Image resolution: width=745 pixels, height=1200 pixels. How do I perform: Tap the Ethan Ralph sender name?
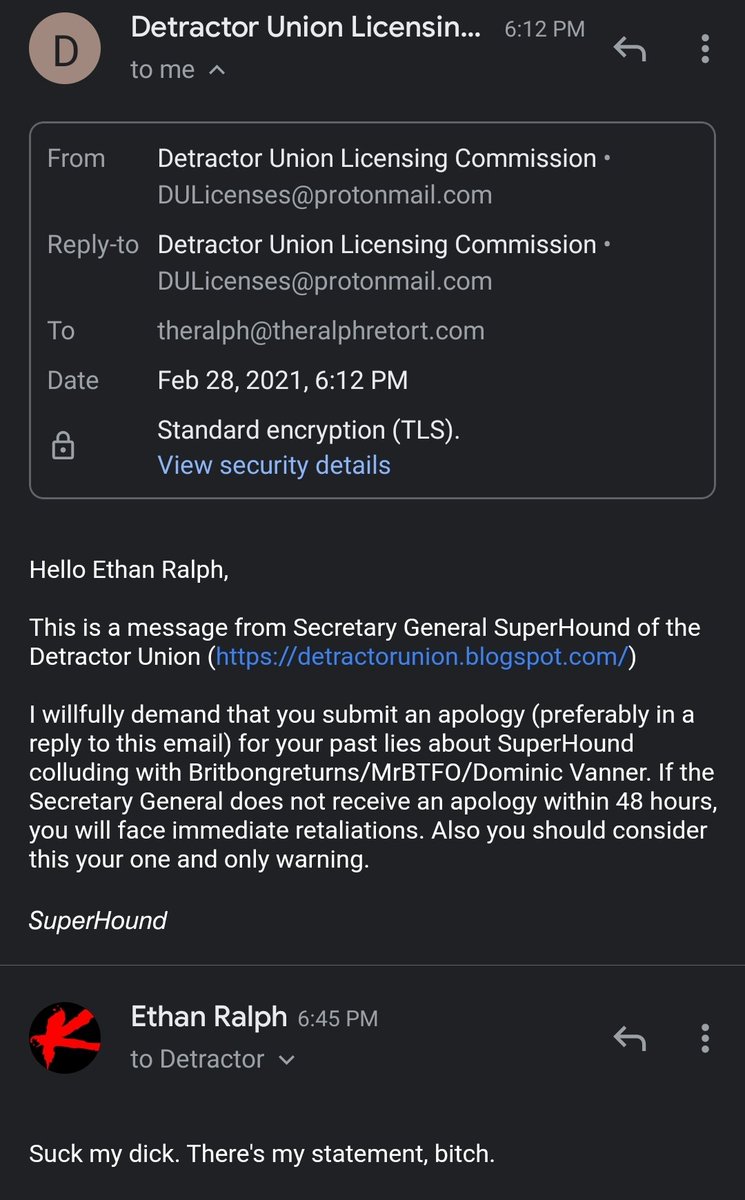[x=210, y=1017]
